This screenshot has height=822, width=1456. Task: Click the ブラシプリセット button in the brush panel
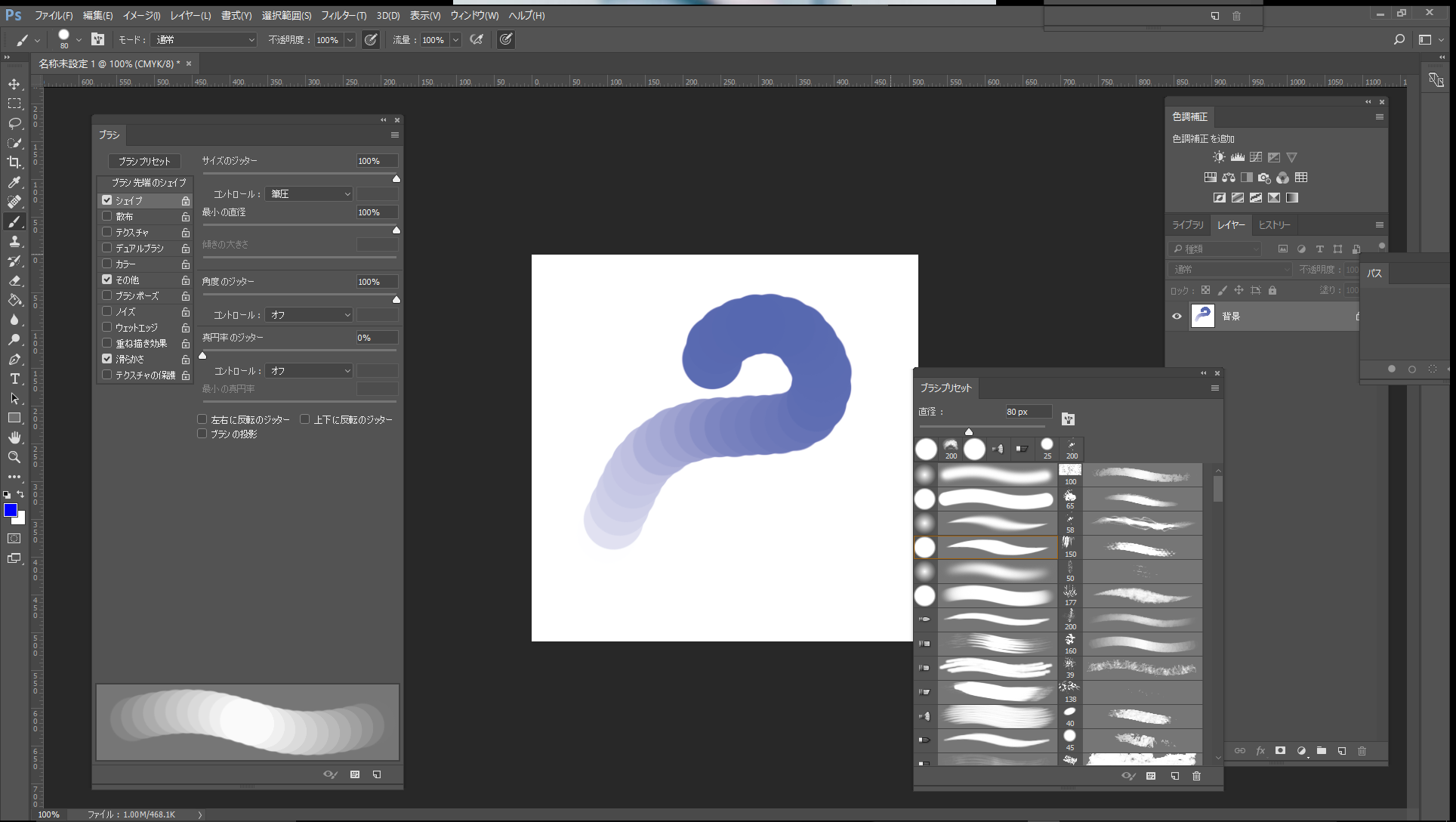(x=144, y=161)
